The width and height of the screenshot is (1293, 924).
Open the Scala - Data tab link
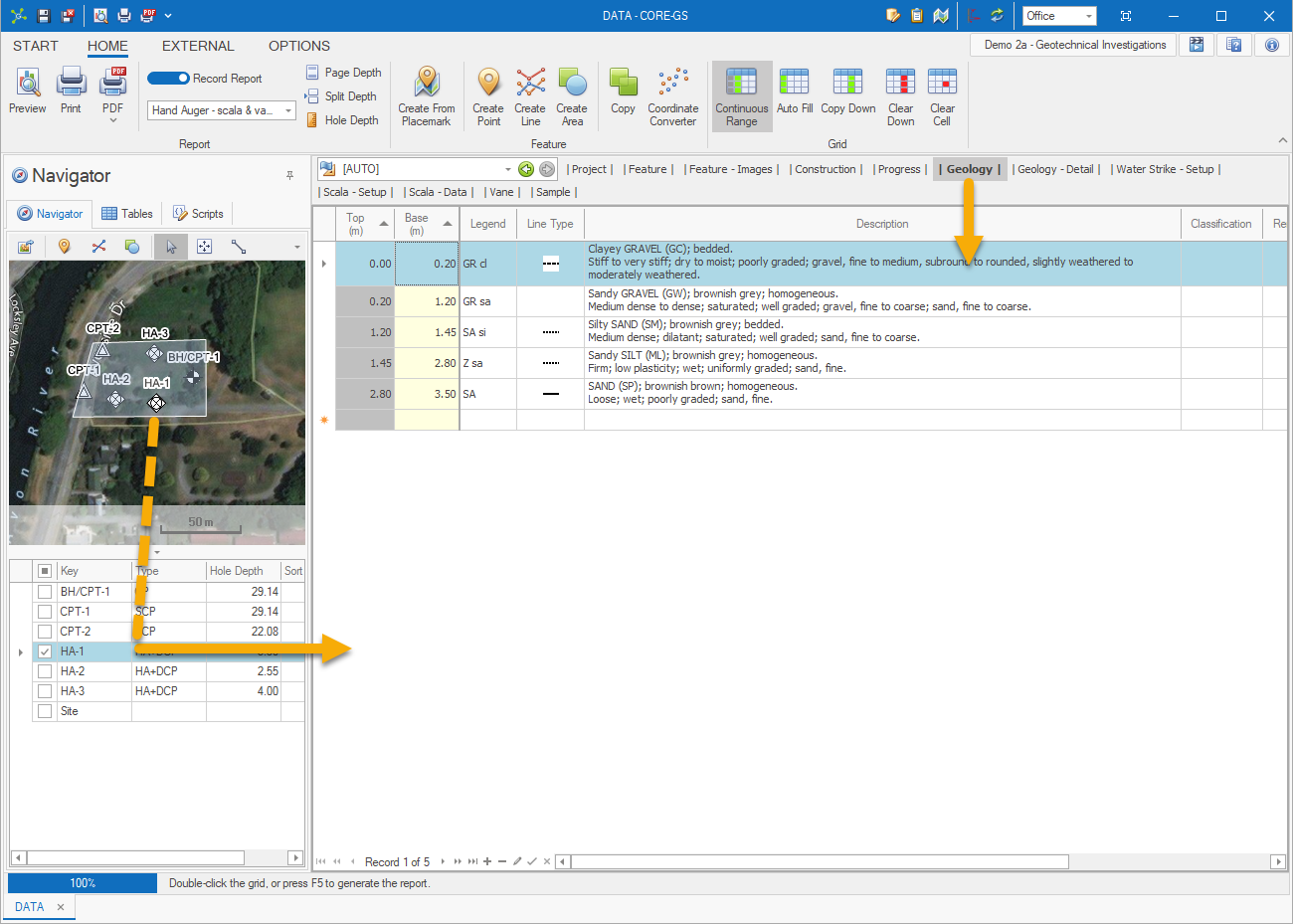point(438,192)
